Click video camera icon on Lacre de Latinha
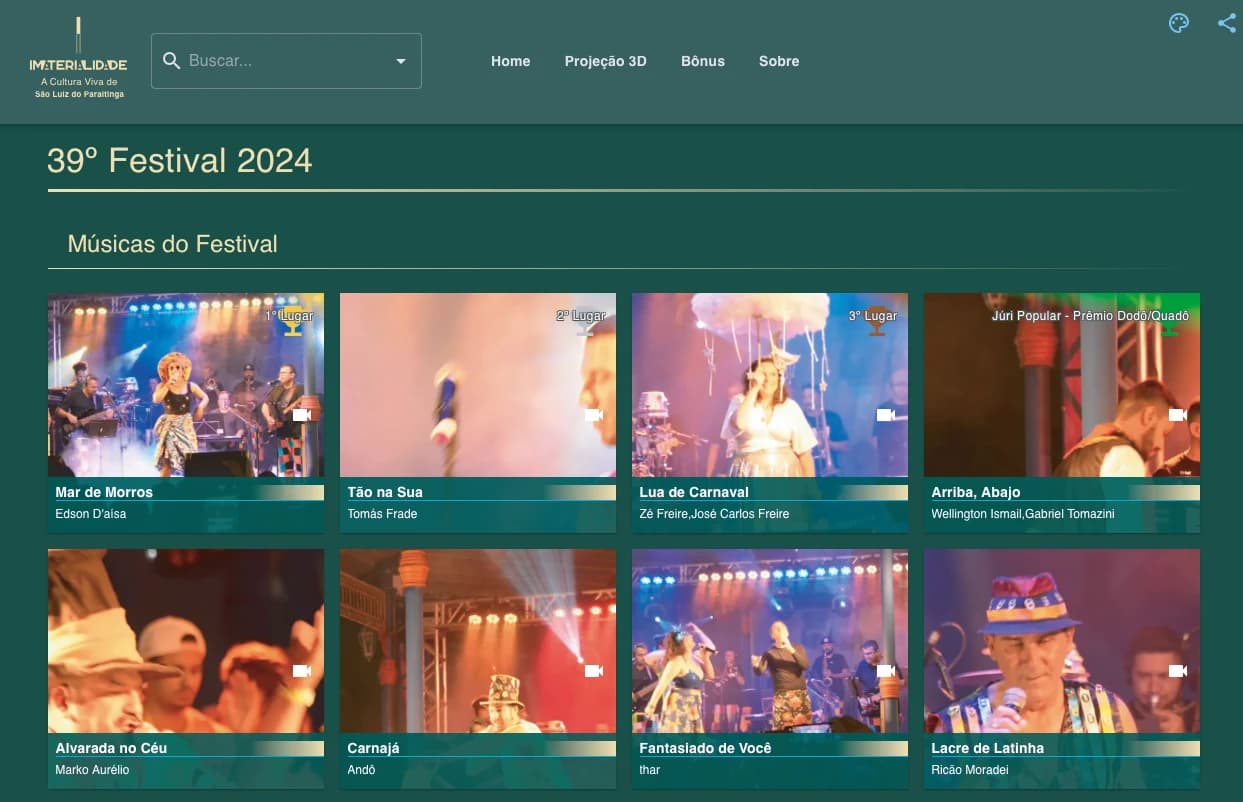Screen dimensions: 1243x802 (x=1178, y=671)
